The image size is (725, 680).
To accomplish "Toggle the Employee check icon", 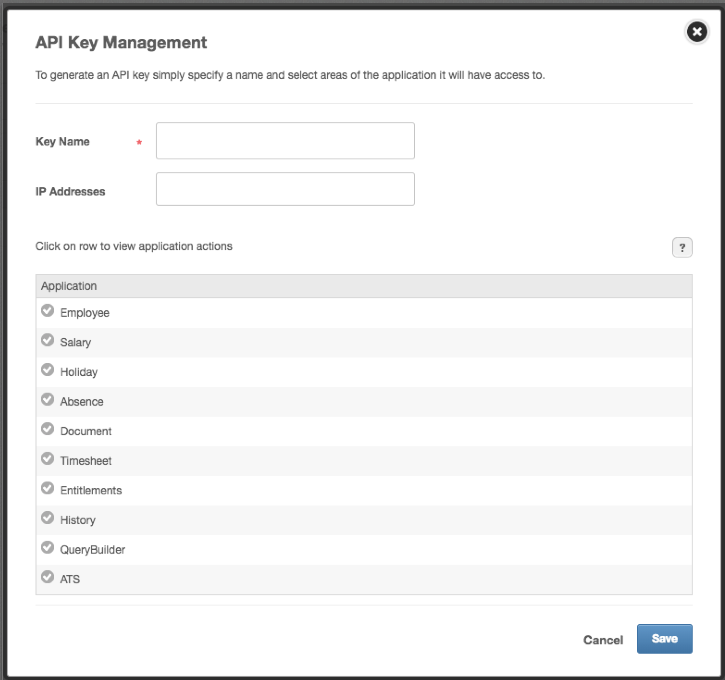I will pyautogui.click(x=47, y=312).
